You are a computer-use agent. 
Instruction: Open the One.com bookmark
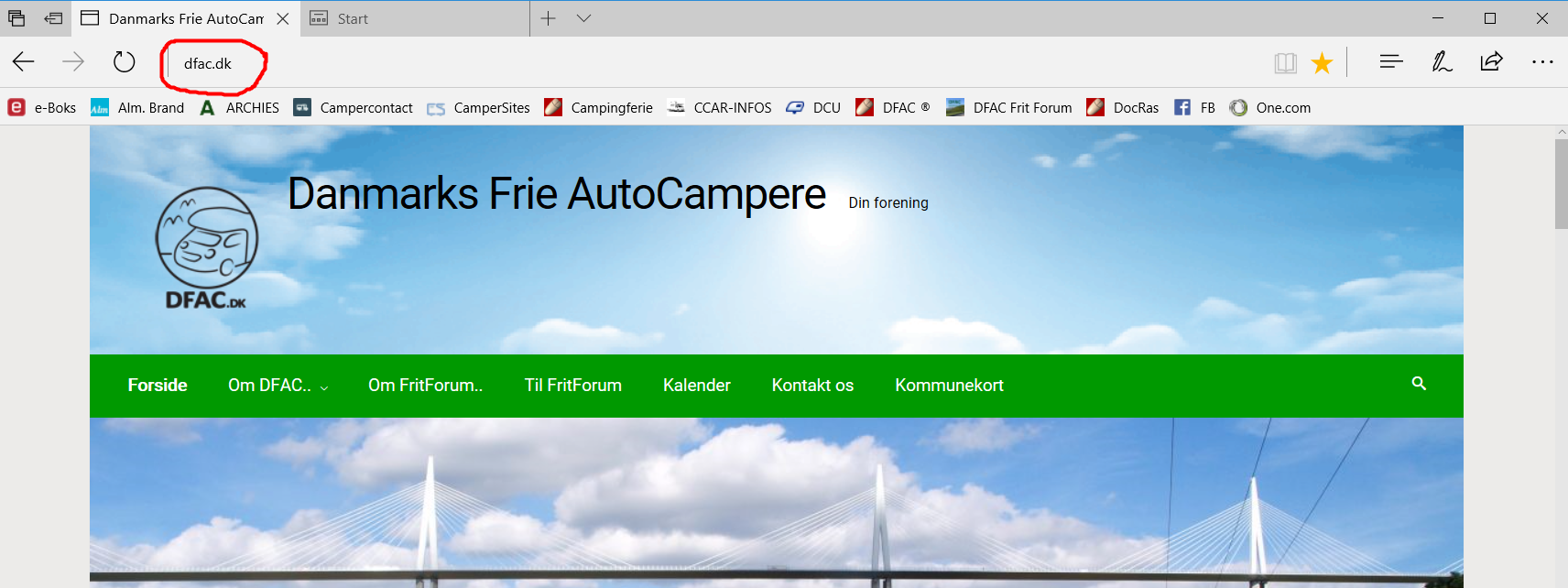[1270, 108]
